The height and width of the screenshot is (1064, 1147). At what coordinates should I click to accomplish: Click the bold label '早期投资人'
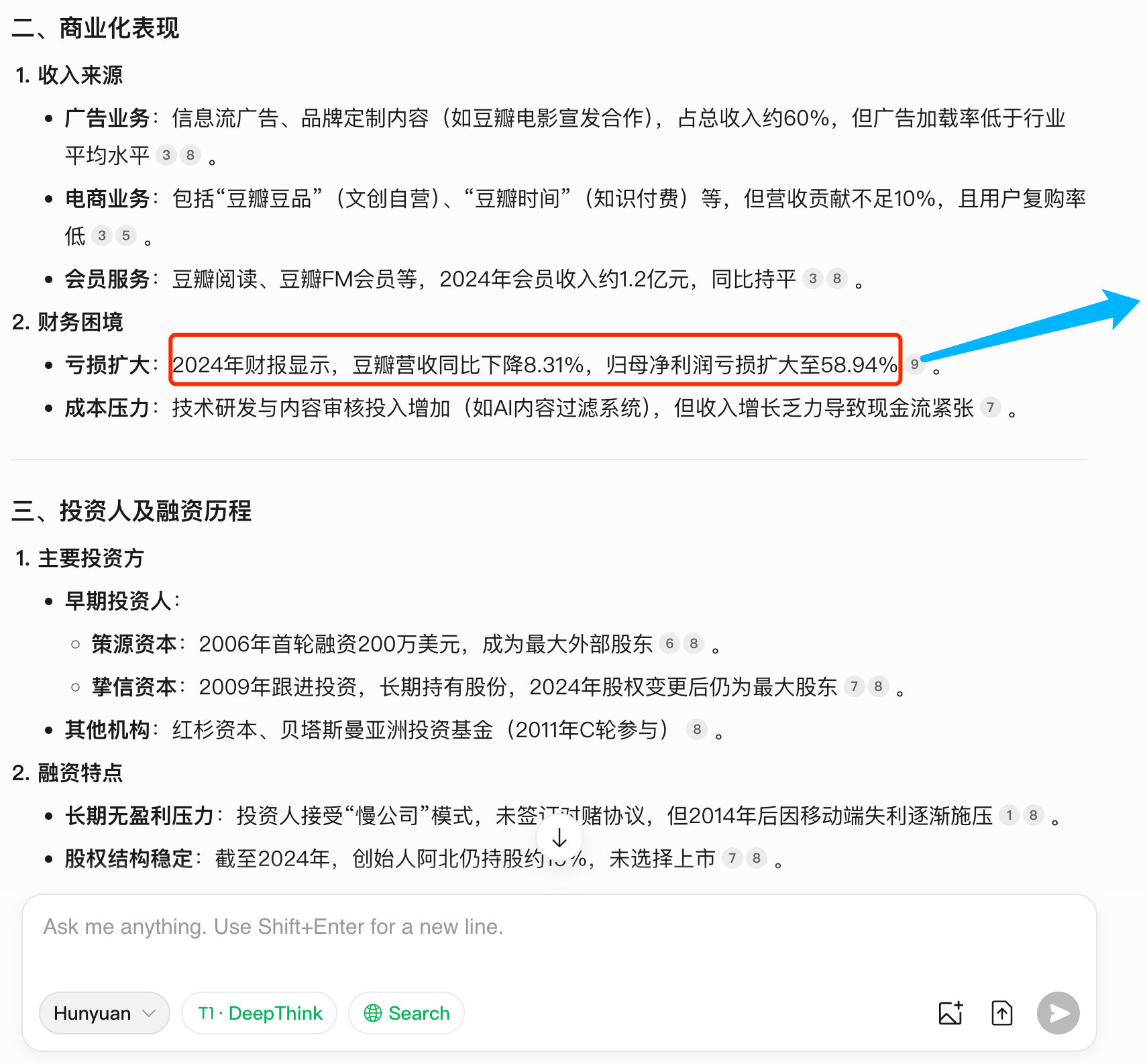[x=118, y=601]
